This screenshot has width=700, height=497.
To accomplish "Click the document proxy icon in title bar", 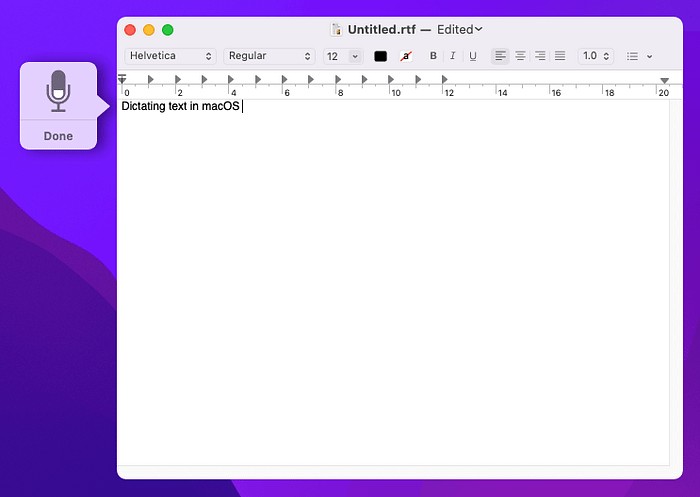I will click(336, 29).
